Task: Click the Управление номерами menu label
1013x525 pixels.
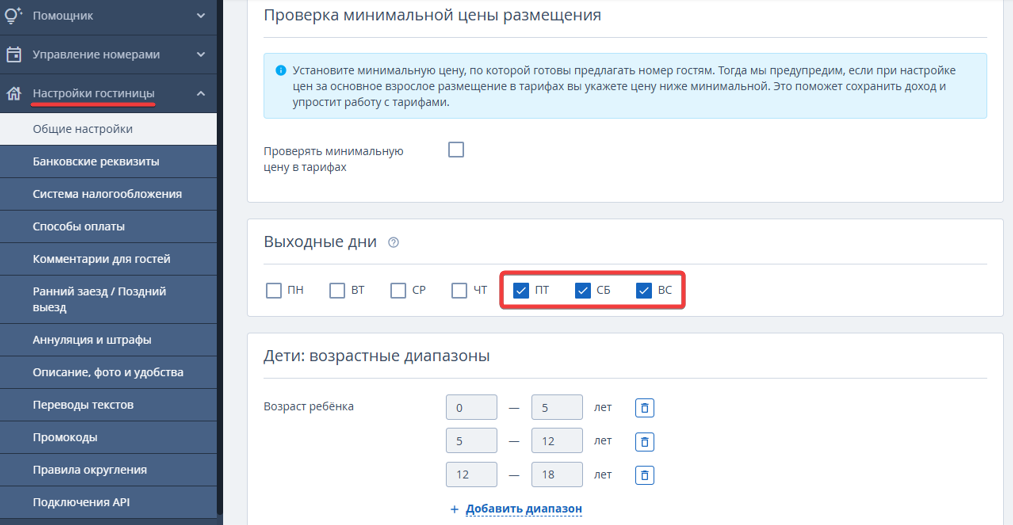Action: tap(96, 54)
